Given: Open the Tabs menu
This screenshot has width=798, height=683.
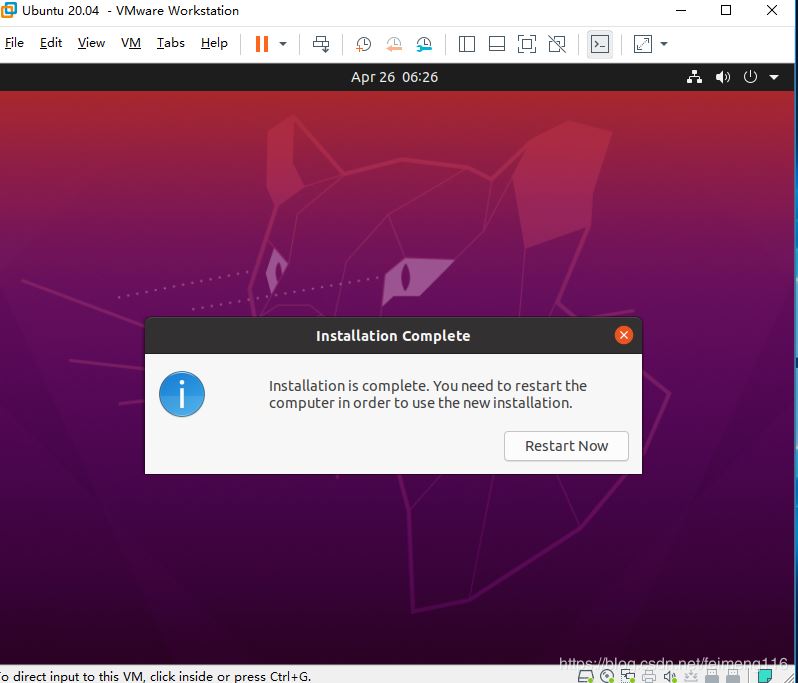Looking at the screenshot, I should click(x=170, y=43).
